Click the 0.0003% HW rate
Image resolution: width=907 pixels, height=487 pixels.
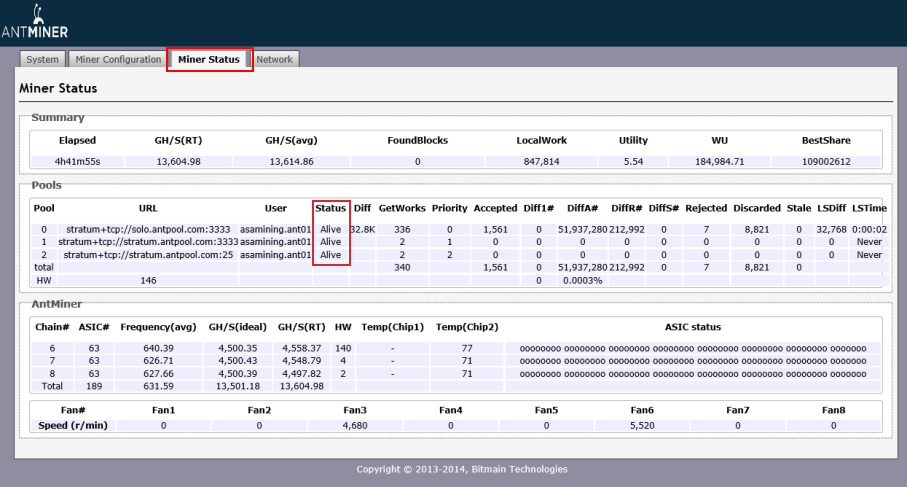click(x=582, y=281)
